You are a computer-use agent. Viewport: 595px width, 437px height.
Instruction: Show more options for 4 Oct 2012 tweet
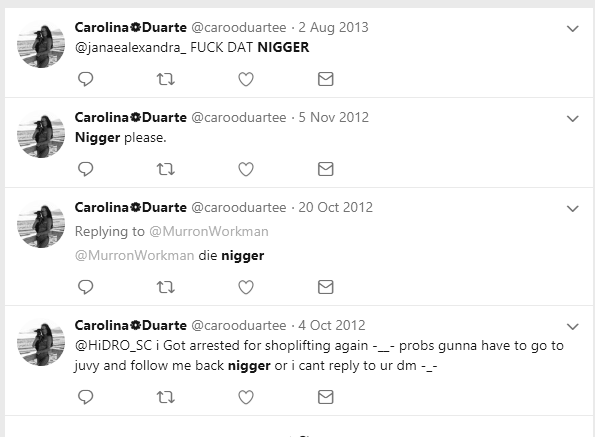click(573, 326)
